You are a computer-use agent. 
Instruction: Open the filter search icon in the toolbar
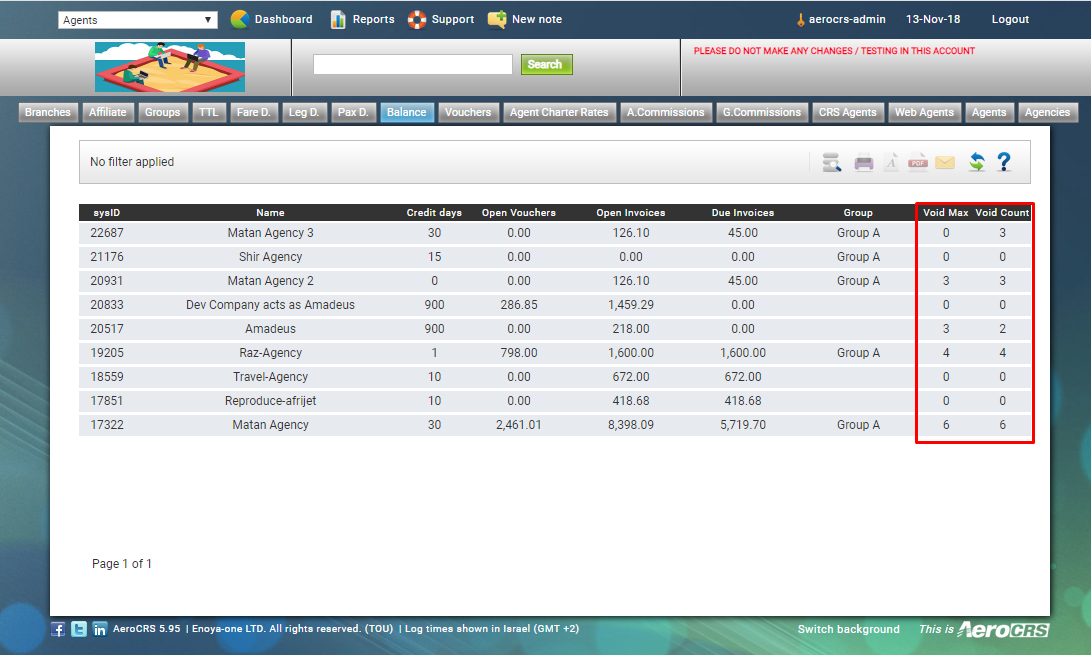click(x=831, y=162)
